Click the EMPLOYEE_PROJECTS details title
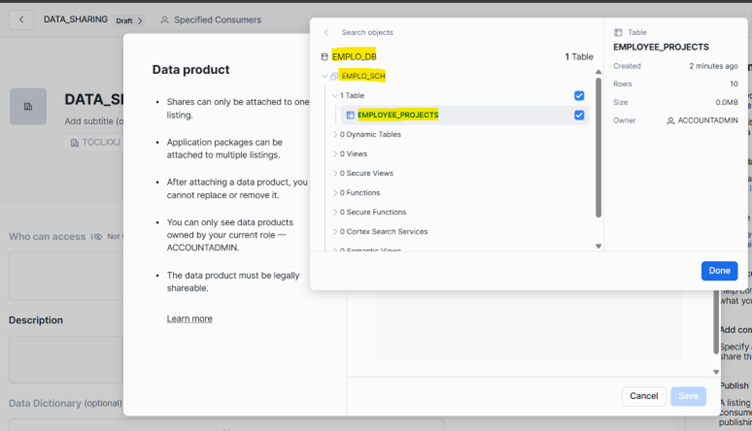Screen dimensions: 752x431 click(661, 47)
